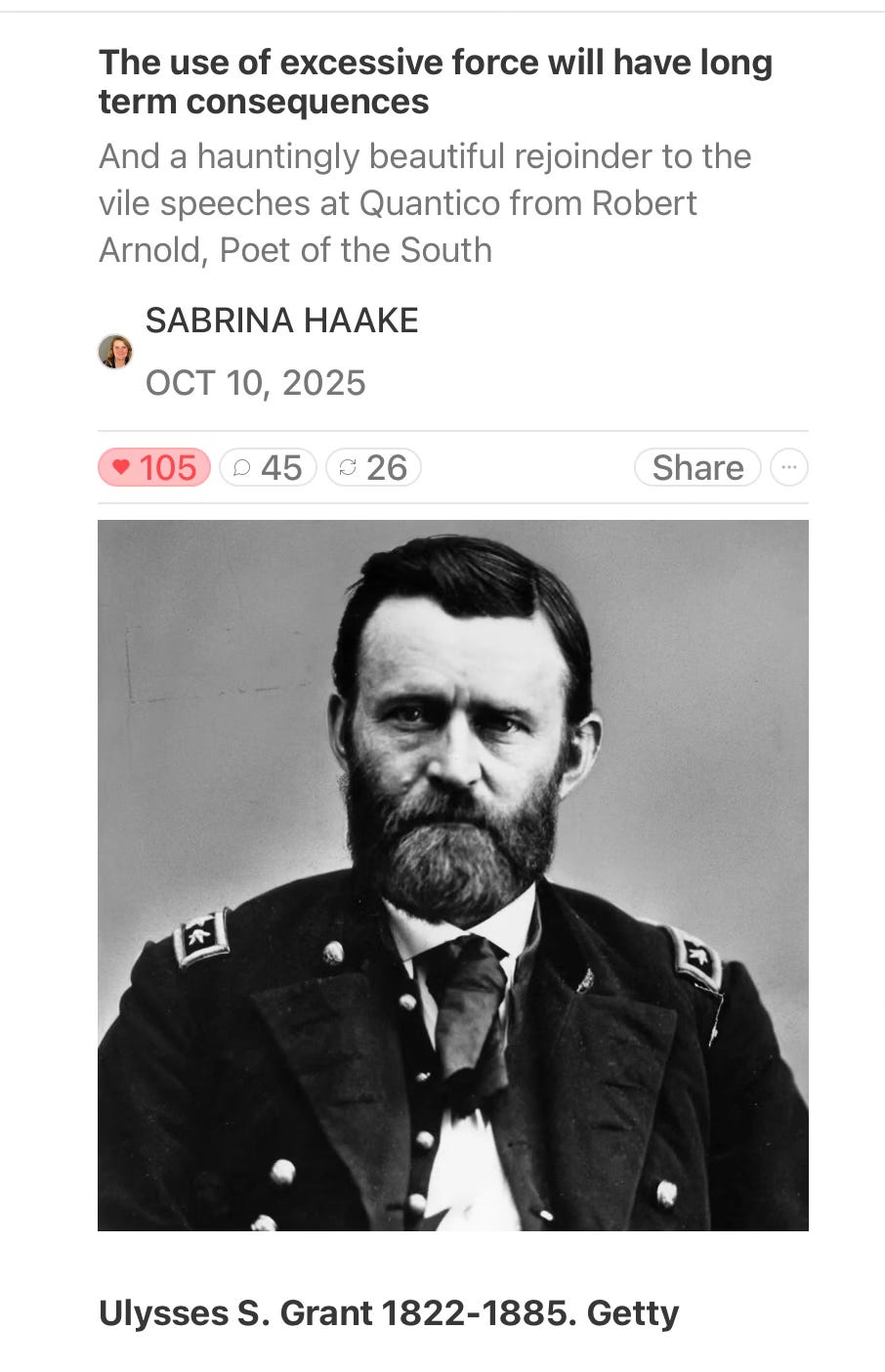Screen dimensions: 885x1372
Task: Click the Share button
Action: click(697, 468)
